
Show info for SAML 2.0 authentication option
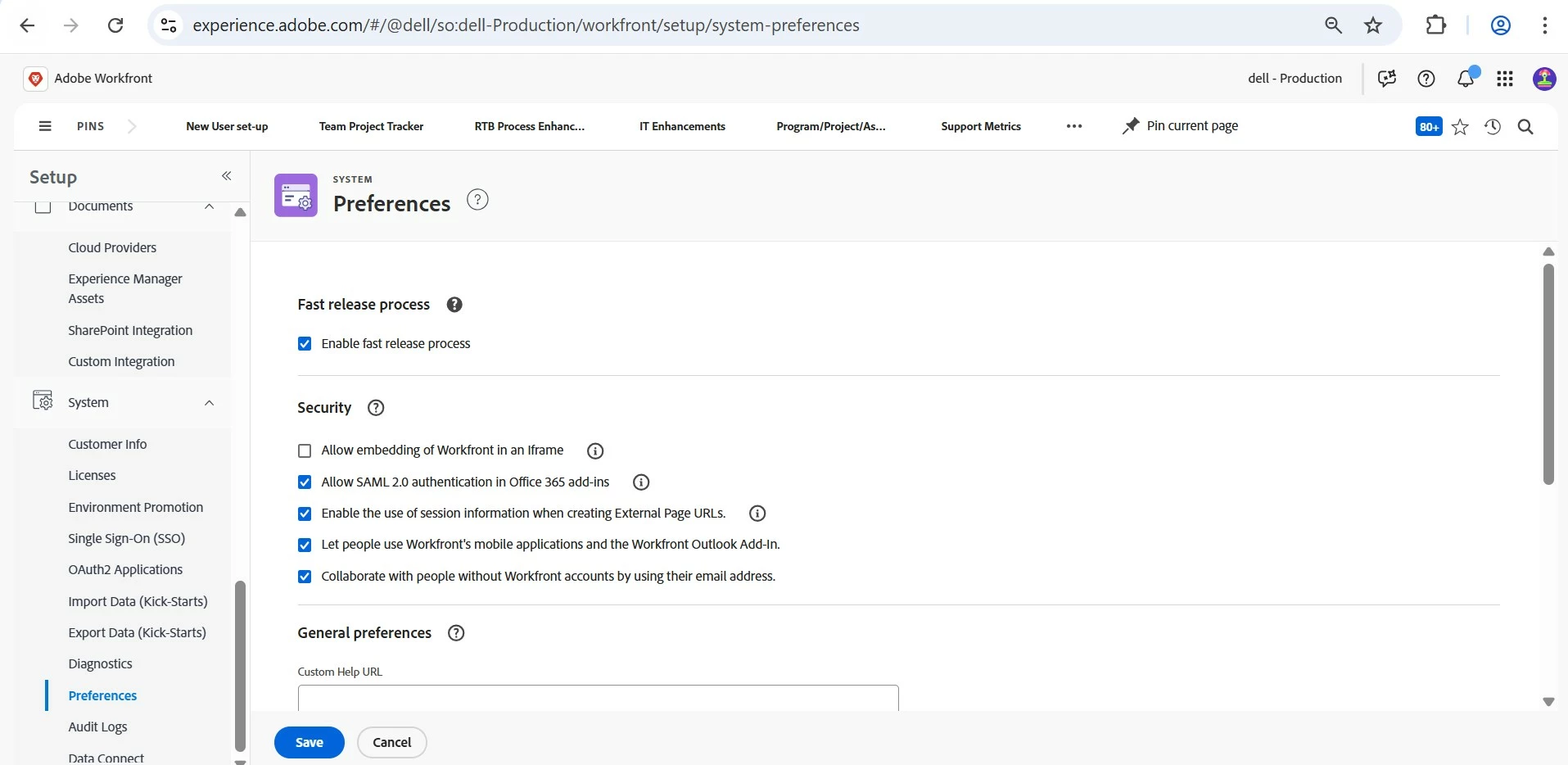click(641, 482)
